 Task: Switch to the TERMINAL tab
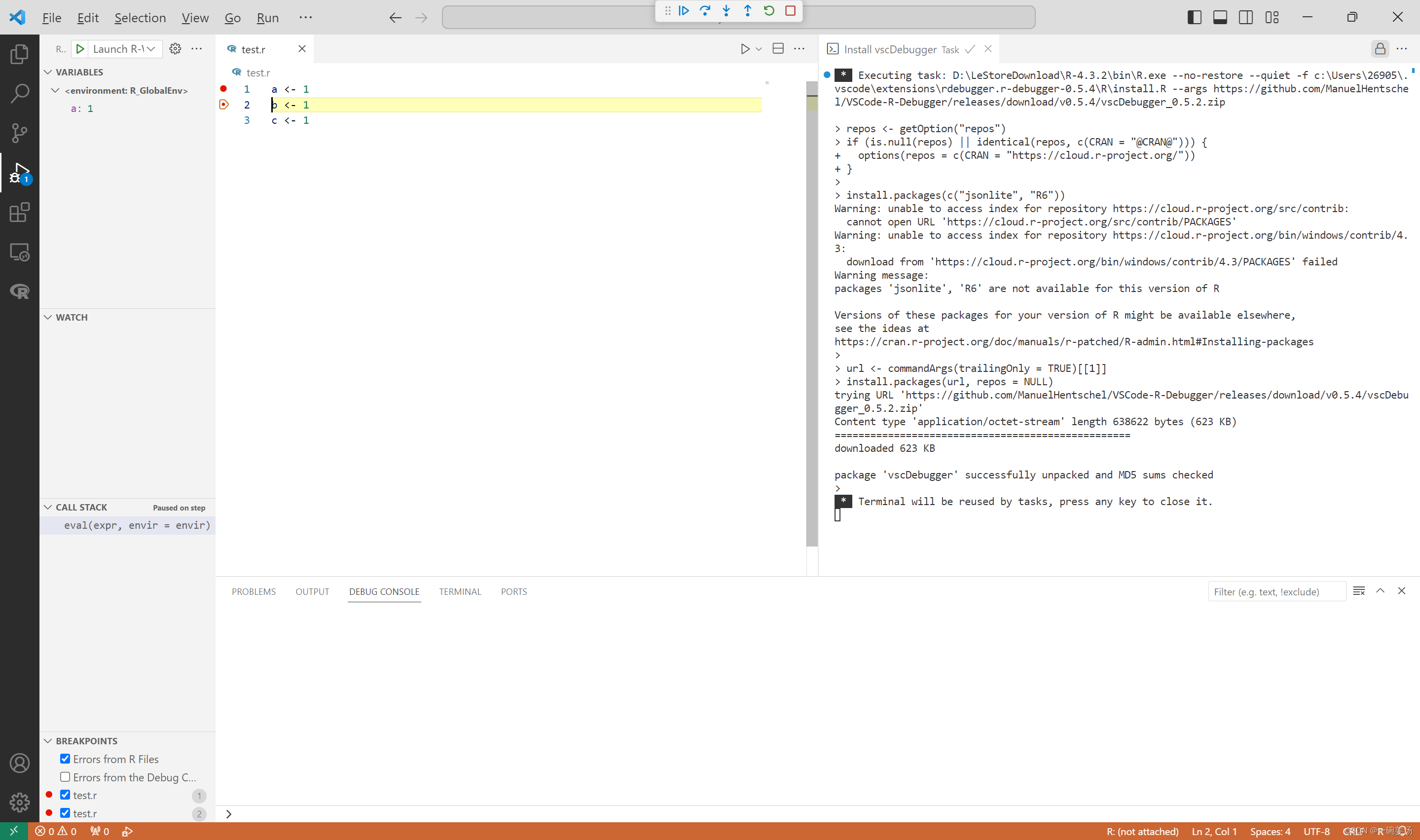460,591
